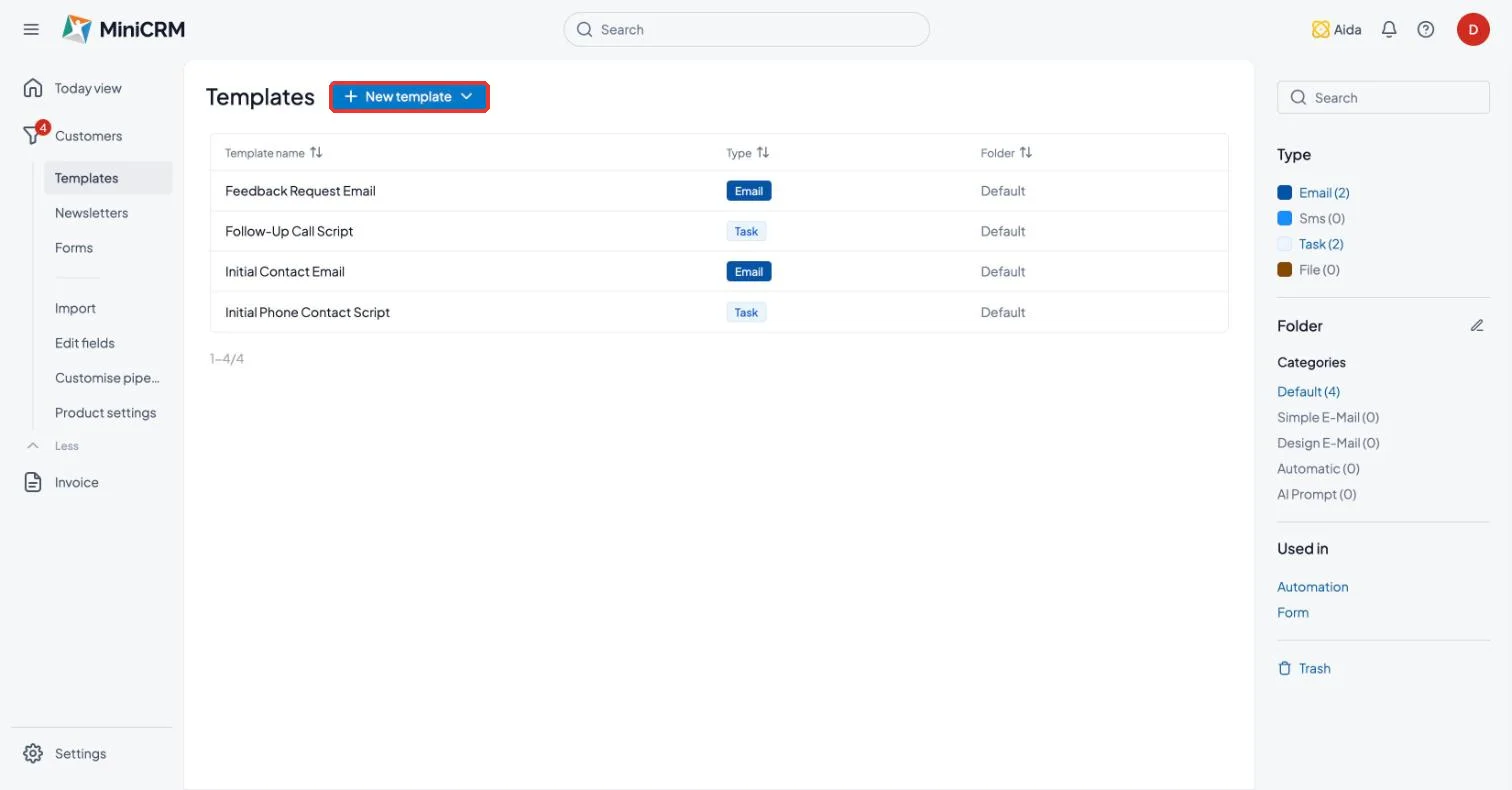Open the notifications bell
The image size is (1512, 790).
(x=1389, y=30)
